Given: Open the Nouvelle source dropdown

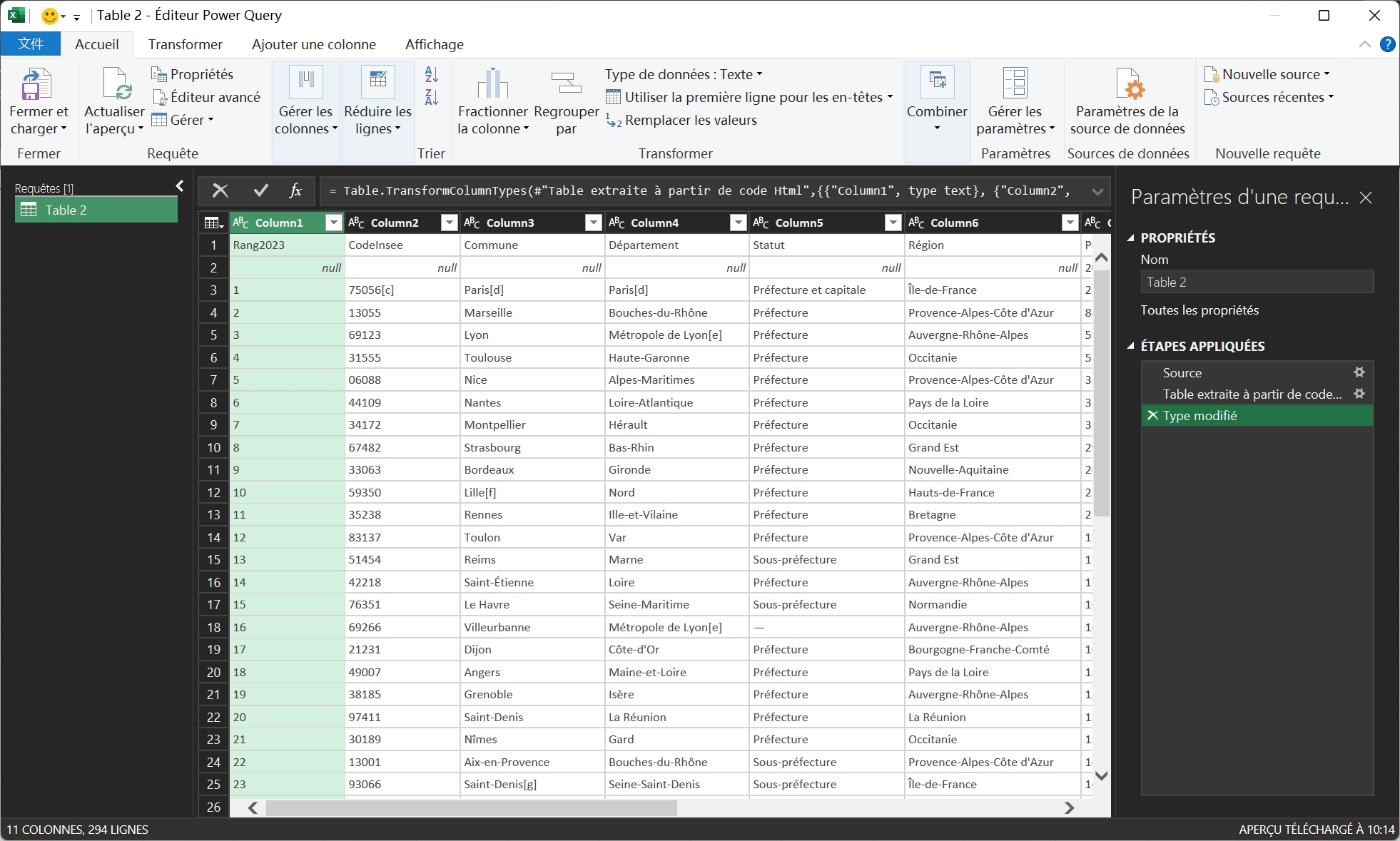Looking at the screenshot, I should tap(1267, 74).
